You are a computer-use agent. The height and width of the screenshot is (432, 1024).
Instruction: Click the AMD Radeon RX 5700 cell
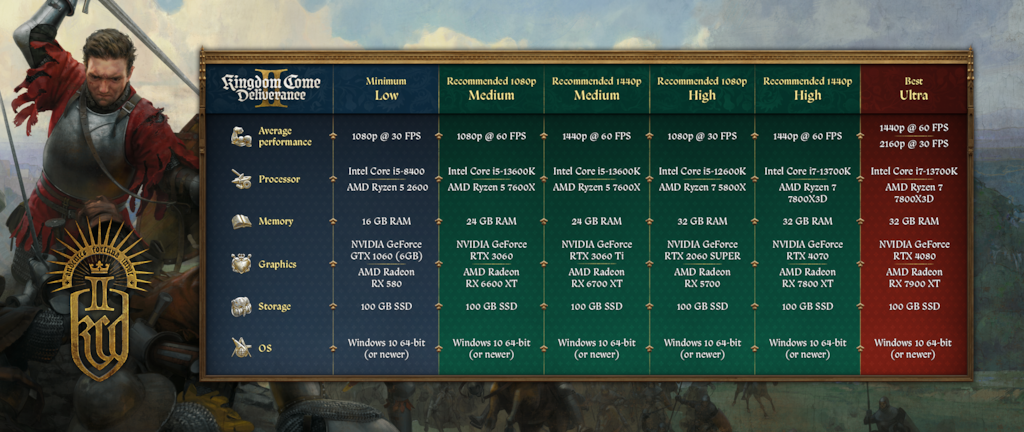pyautogui.click(x=702, y=277)
